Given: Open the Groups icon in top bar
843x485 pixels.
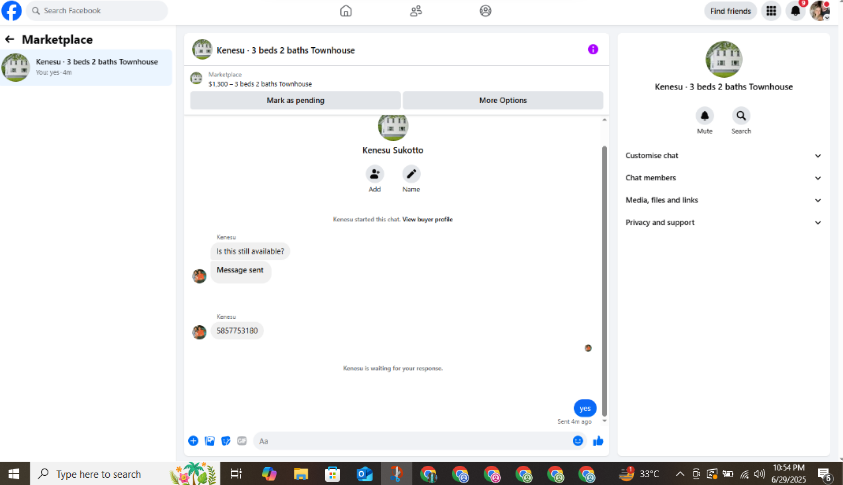Looking at the screenshot, I should click(x=485, y=11).
